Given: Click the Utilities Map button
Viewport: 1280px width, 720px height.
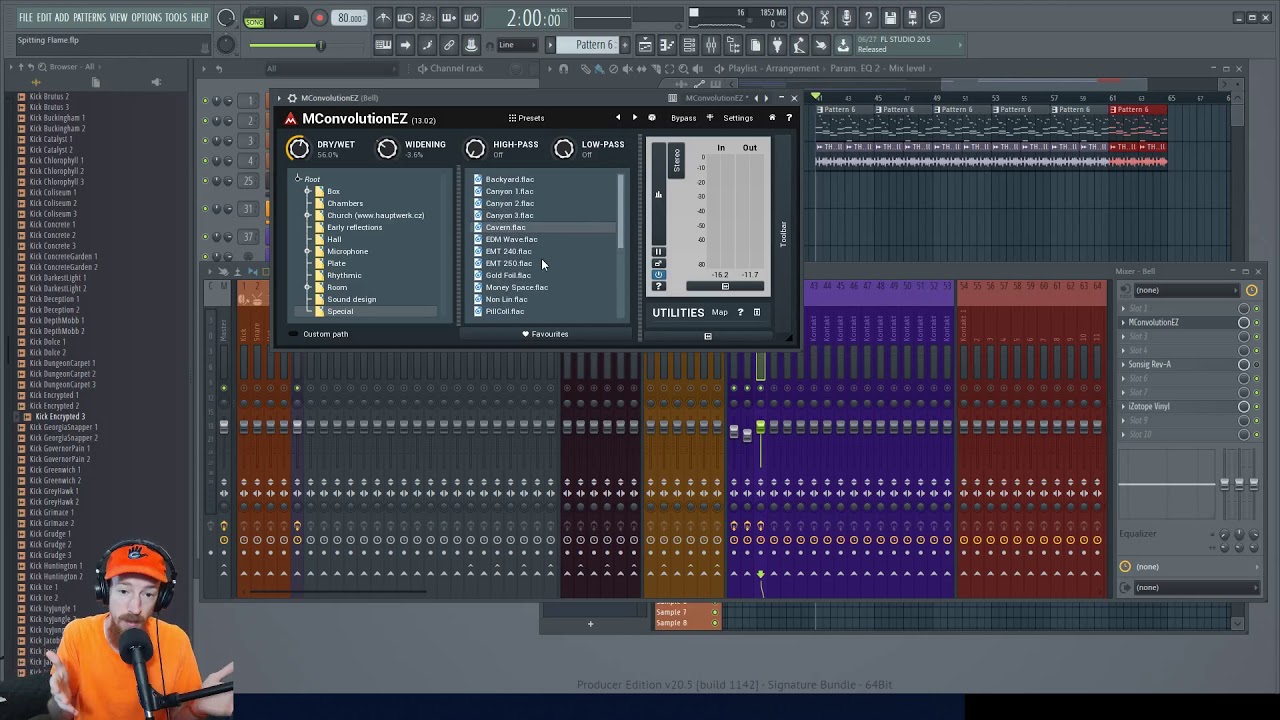Looking at the screenshot, I should (x=719, y=312).
